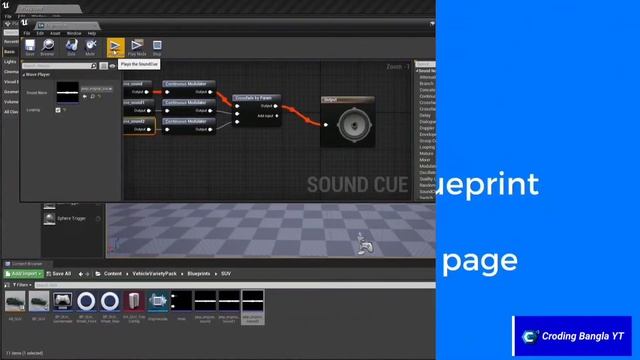Choose Delay in the node palette
The image size is (640, 360).
(425, 116)
